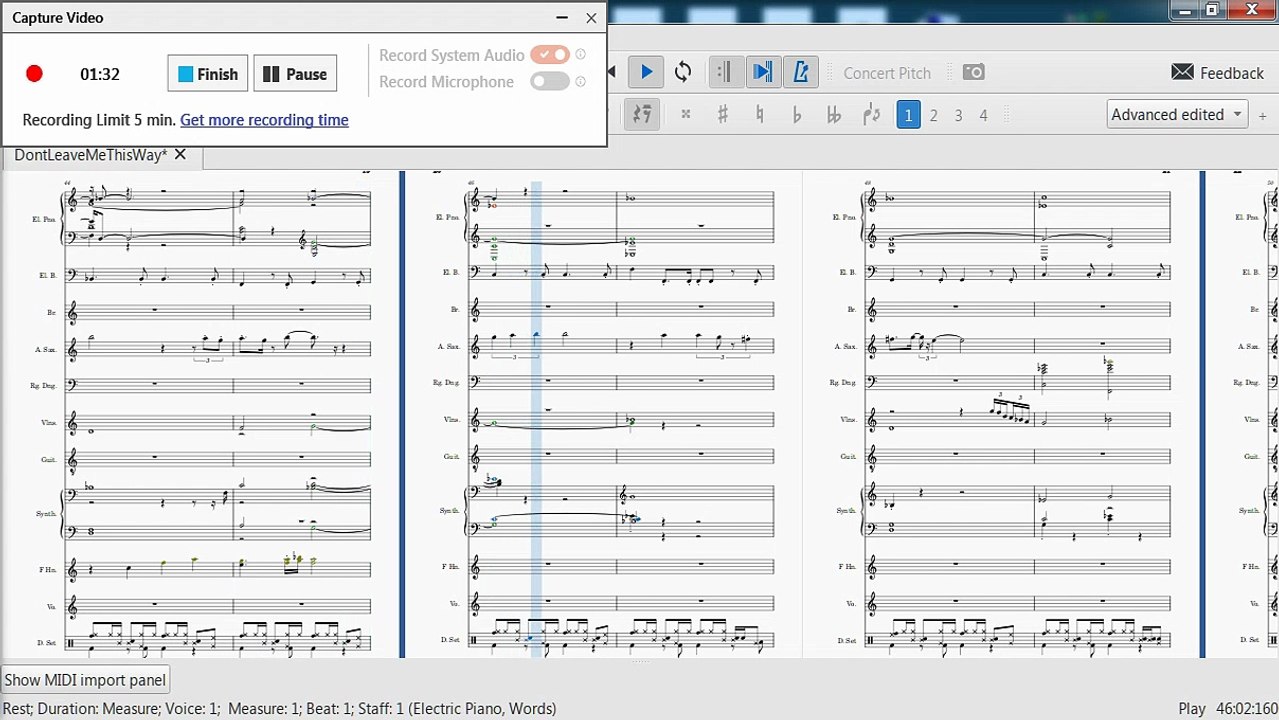Click the plus button beside workspace dropdown

click(x=1263, y=115)
